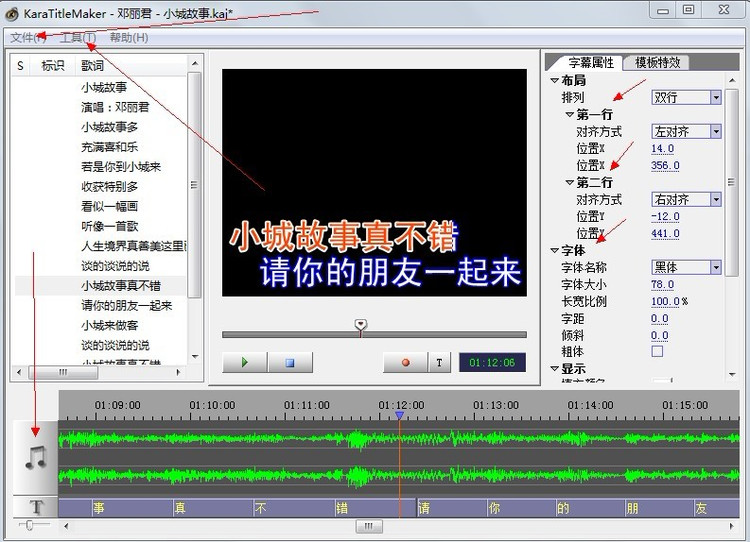Image resolution: width=750 pixels, height=542 pixels.
Task: Select lyric line 演唱：邓丽君
Action: point(115,107)
